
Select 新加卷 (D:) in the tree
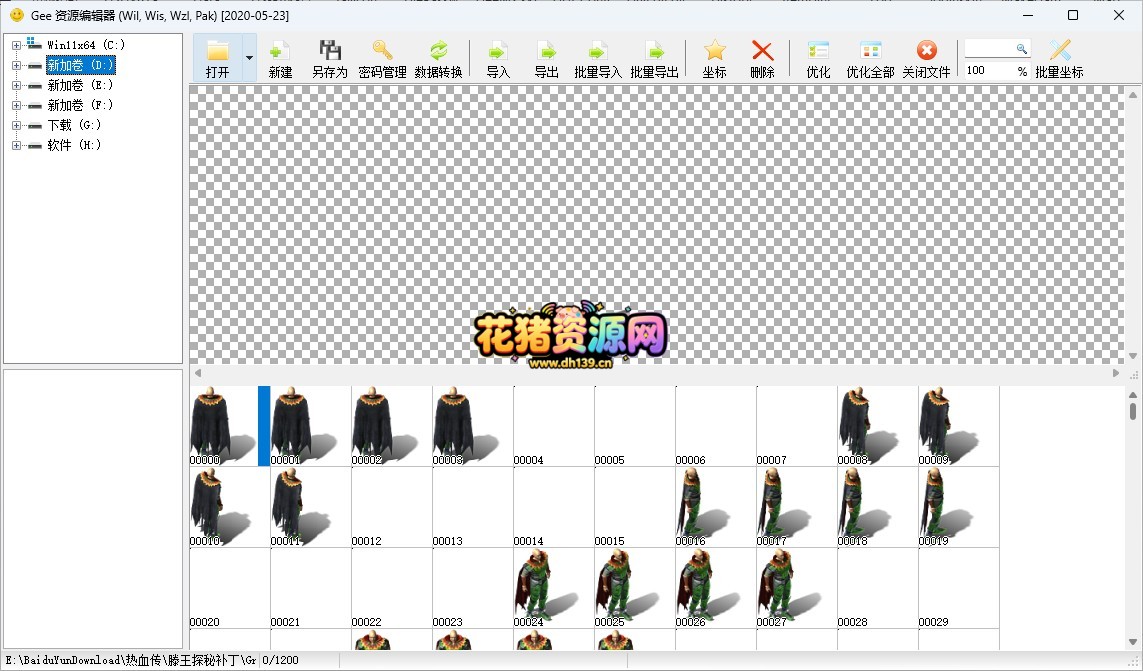pyautogui.click(x=80, y=66)
